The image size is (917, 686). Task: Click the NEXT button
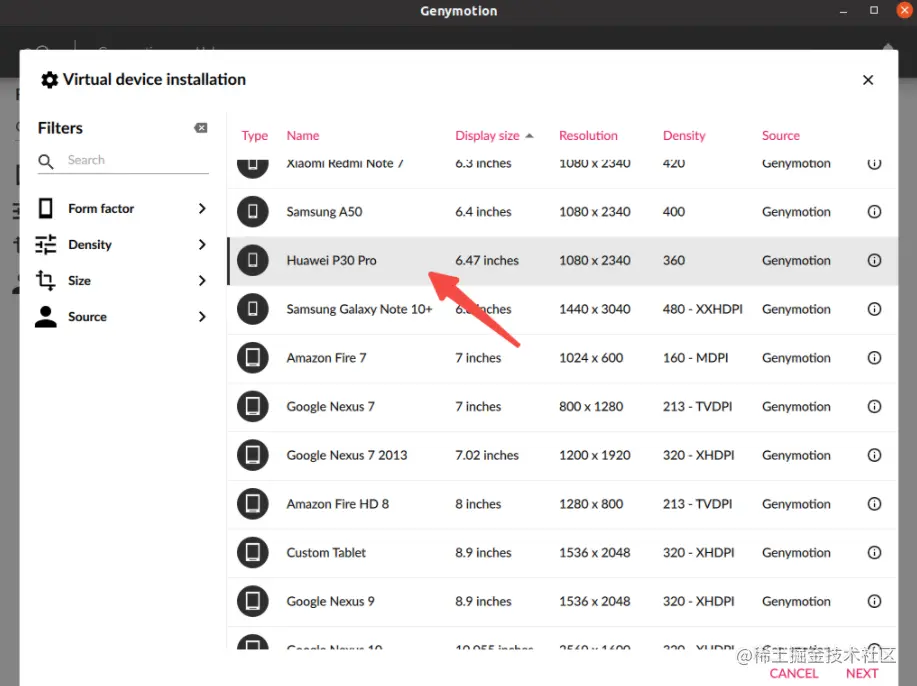tap(862, 674)
